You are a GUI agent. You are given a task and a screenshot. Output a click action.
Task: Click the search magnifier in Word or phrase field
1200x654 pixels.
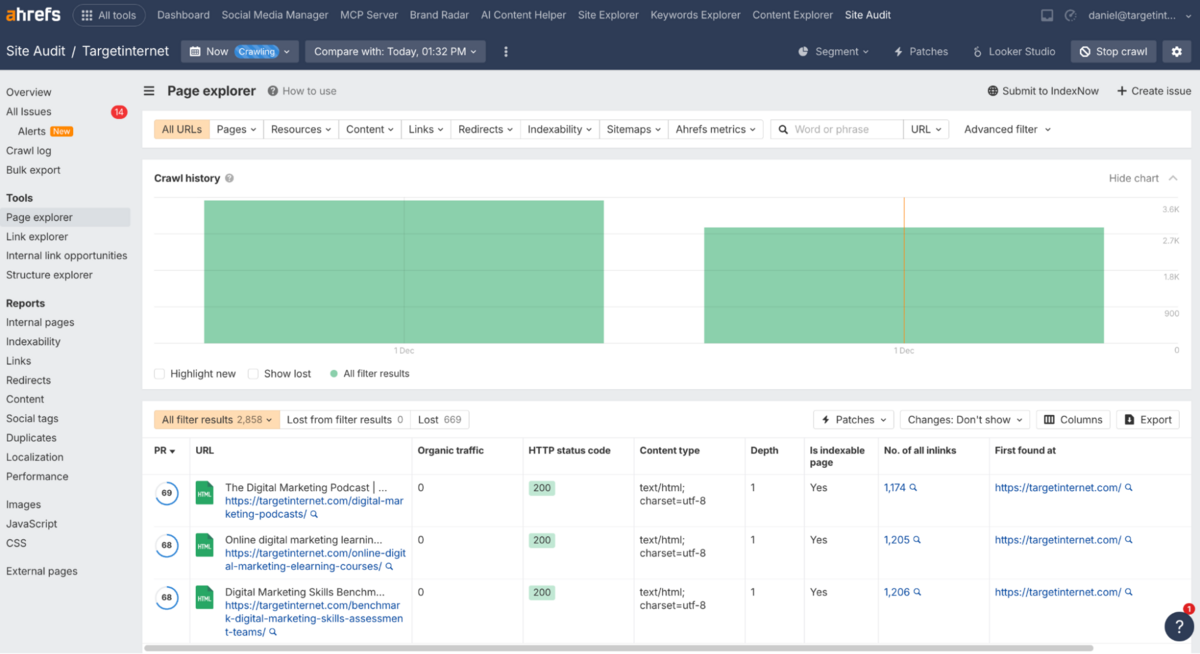(784, 129)
